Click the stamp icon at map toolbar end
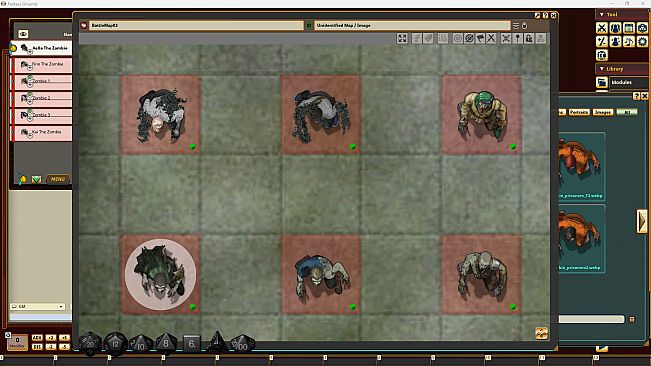 541,39
